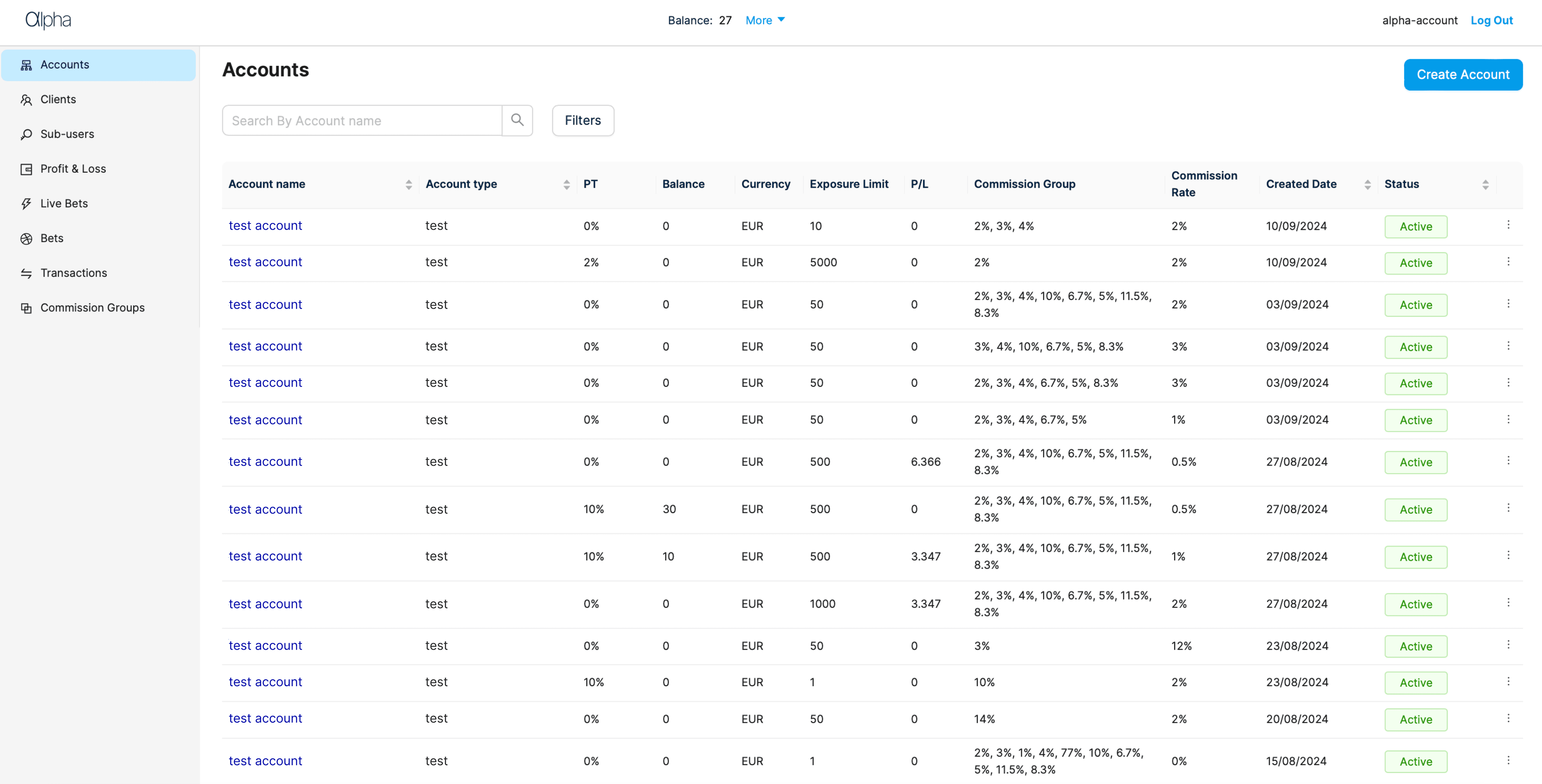1542x784 pixels.
Task: Click the Commission Group column header
Action: click(x=1024, y=184)
